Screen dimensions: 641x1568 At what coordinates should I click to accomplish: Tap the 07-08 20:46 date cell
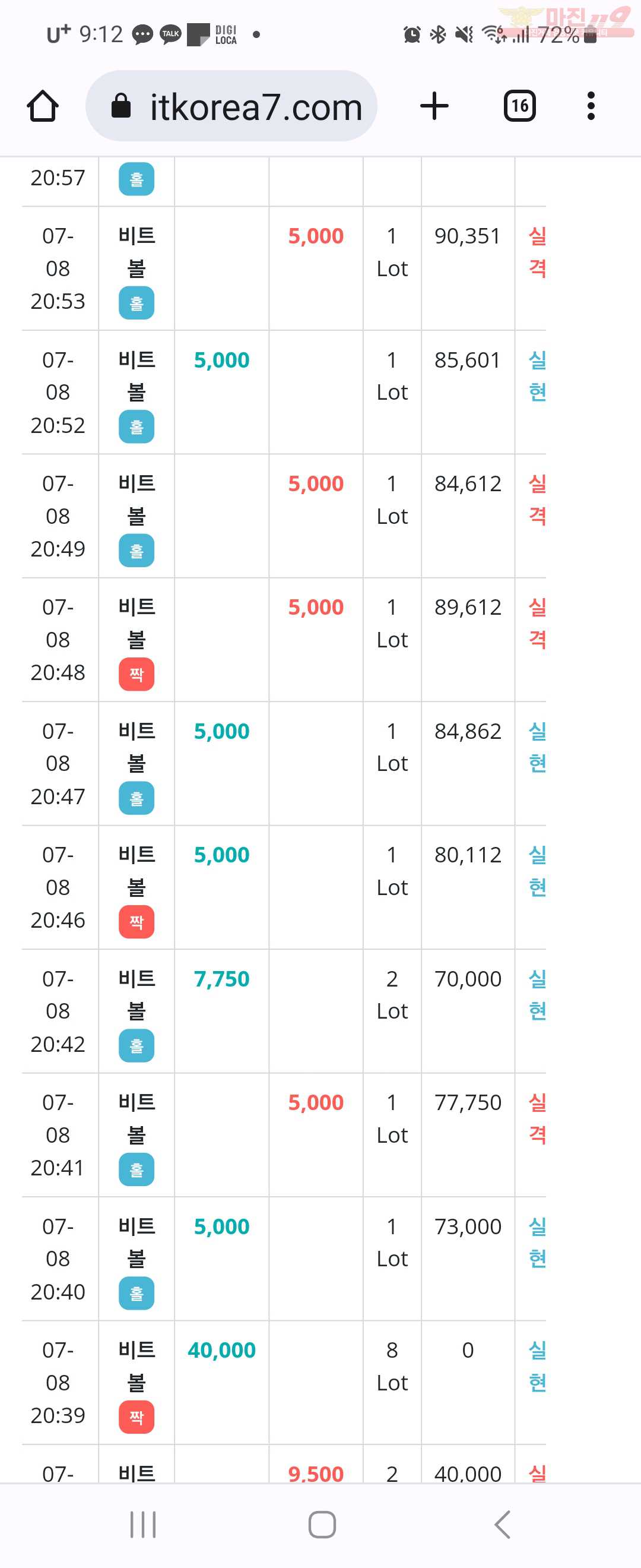(58, 887)
